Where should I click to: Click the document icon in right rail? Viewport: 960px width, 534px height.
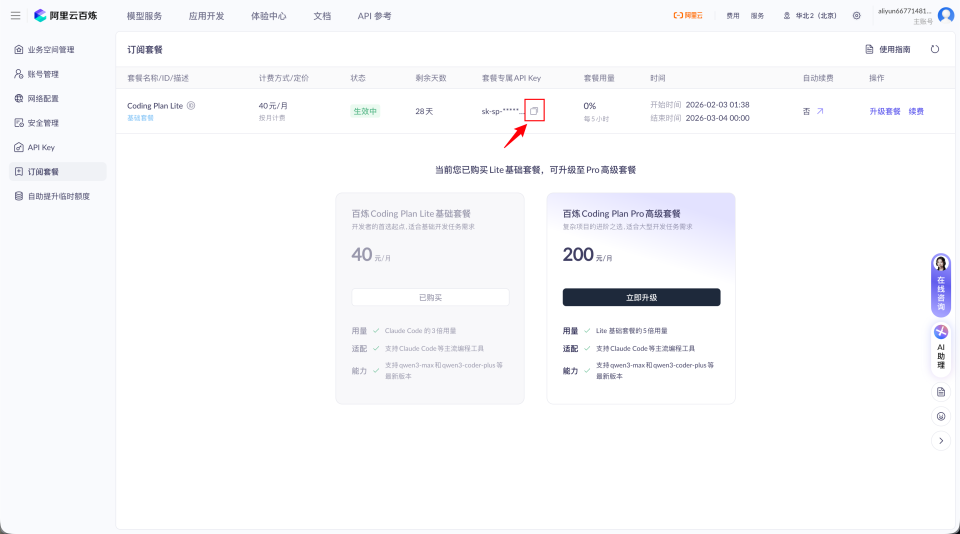point(941,392)
